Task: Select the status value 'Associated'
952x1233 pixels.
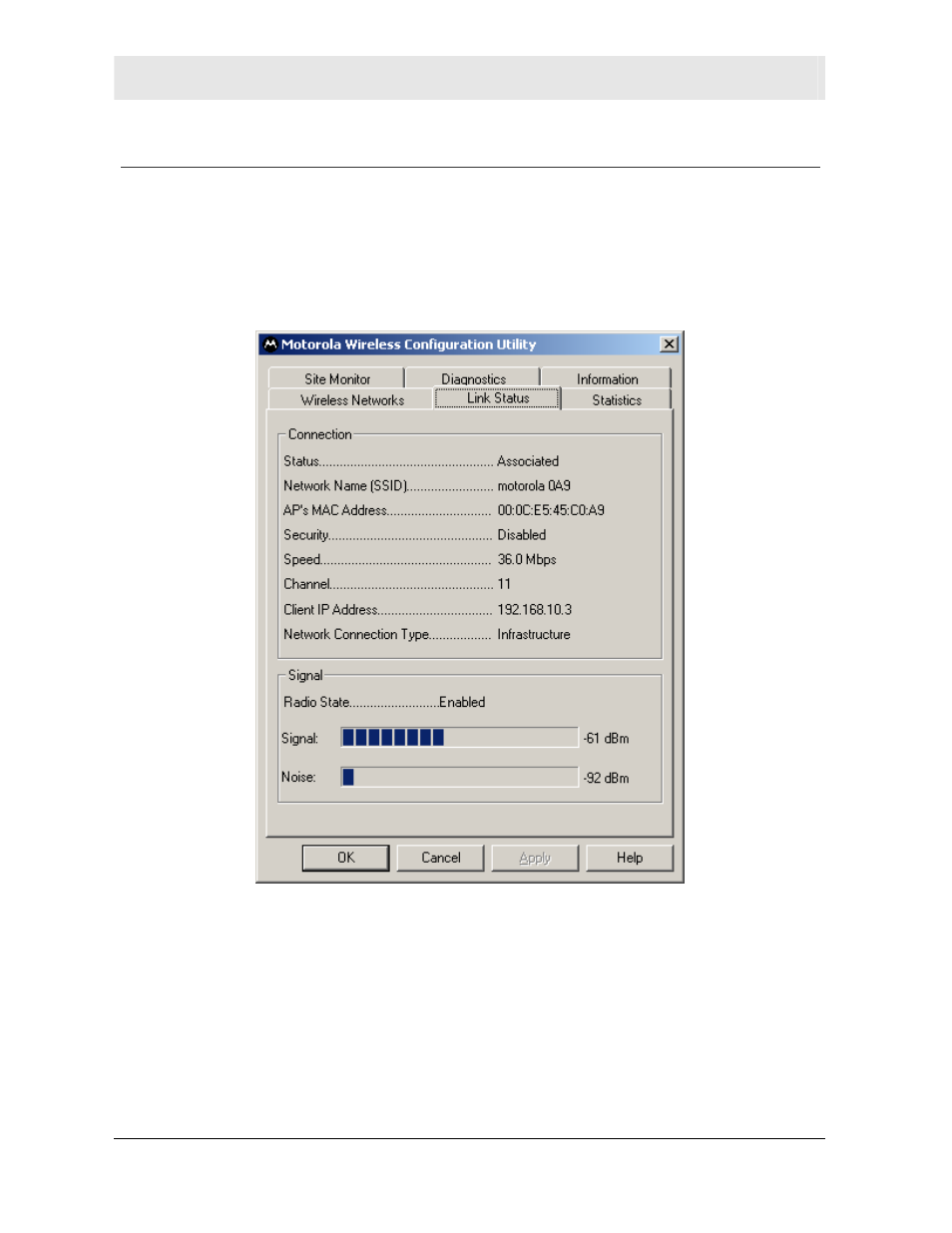Action: [528, 461]
